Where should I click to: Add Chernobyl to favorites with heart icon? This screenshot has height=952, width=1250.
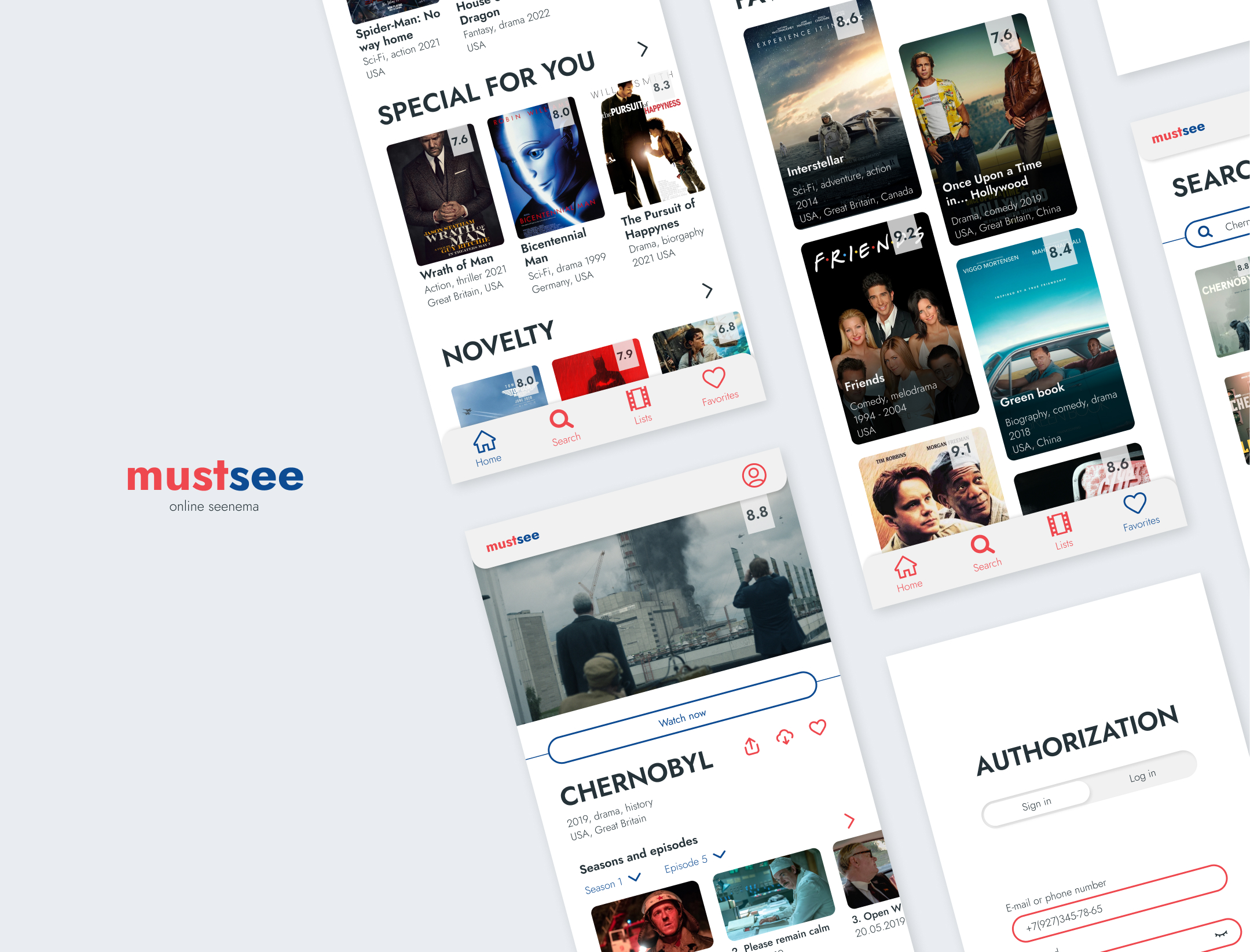tap(818, 727)
